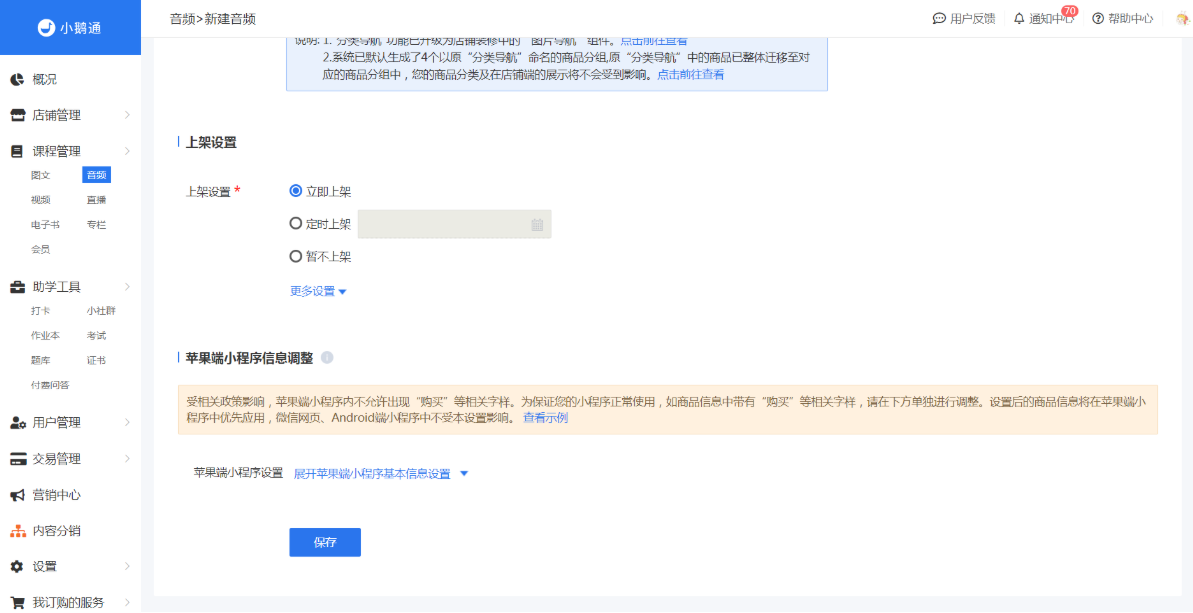
Task: Expand the 交易管理 chevron
Action: (127, 459)
